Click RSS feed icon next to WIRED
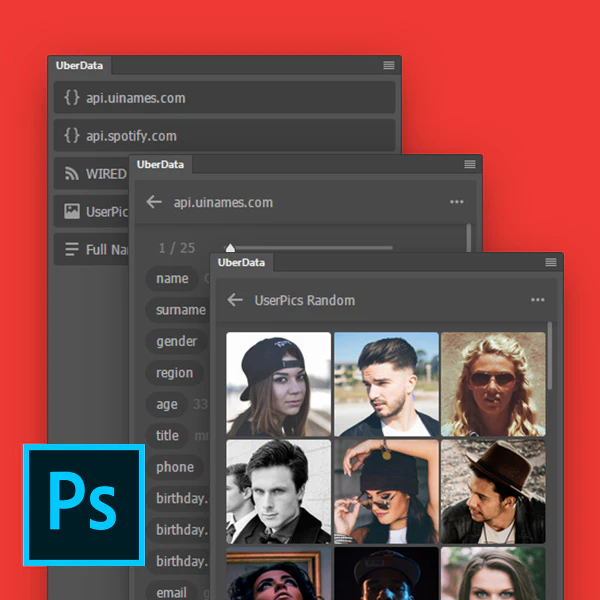The height and width of the screenshot is (600, 600). coord(72,173)
